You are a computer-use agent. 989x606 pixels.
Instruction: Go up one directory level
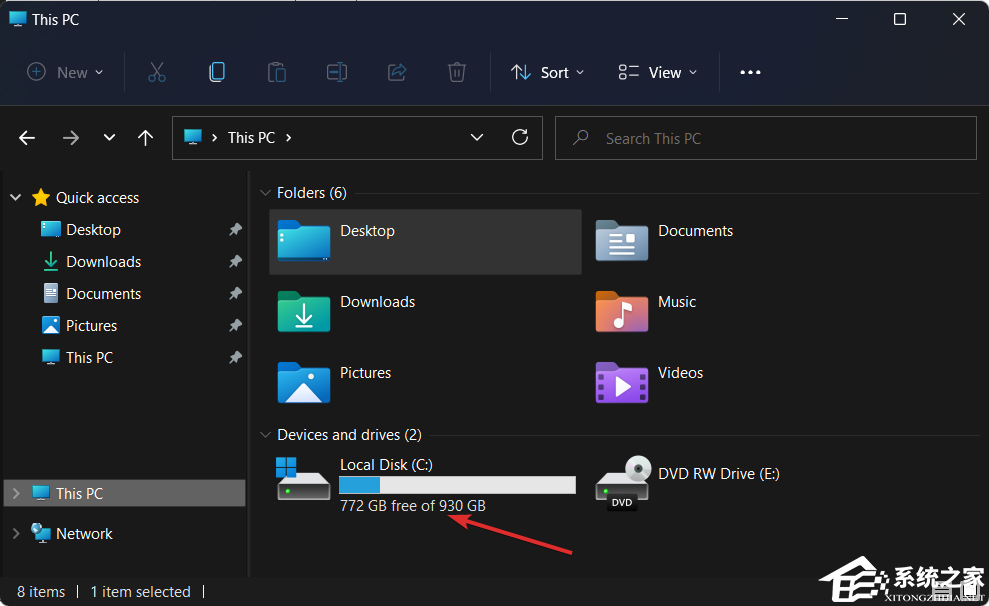tap(146, 138)
